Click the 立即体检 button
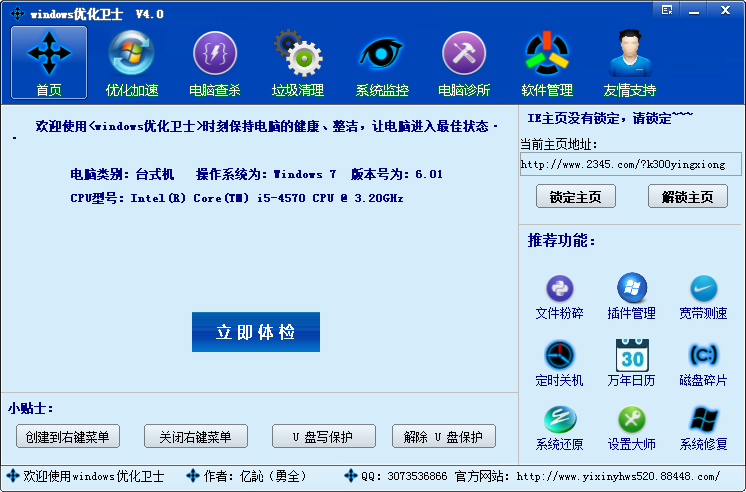 click(x=256, y=332)
